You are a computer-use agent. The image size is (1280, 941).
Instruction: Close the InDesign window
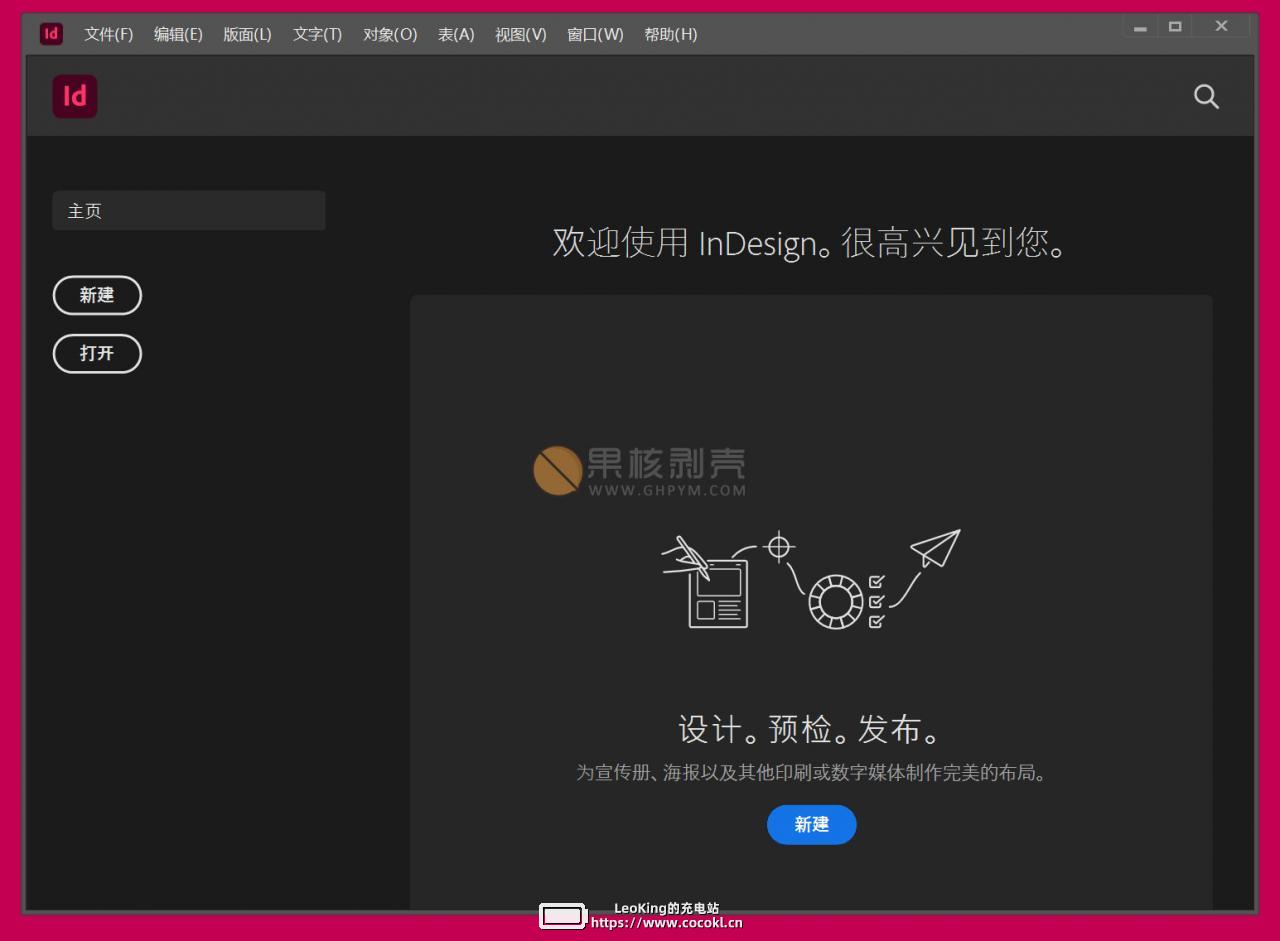pyautogui.click(x=1222, y=27)
